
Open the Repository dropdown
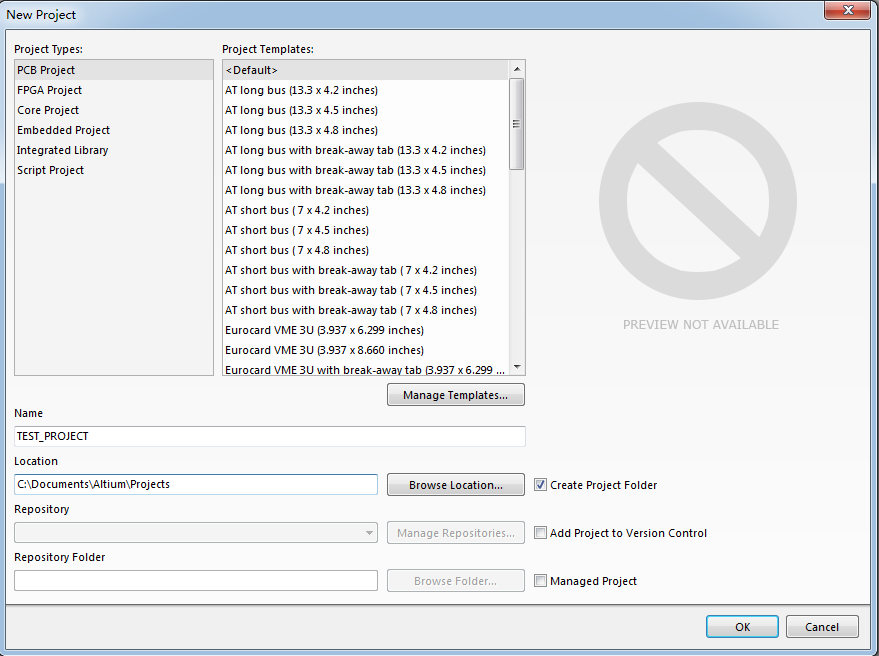tap(369, 533)
